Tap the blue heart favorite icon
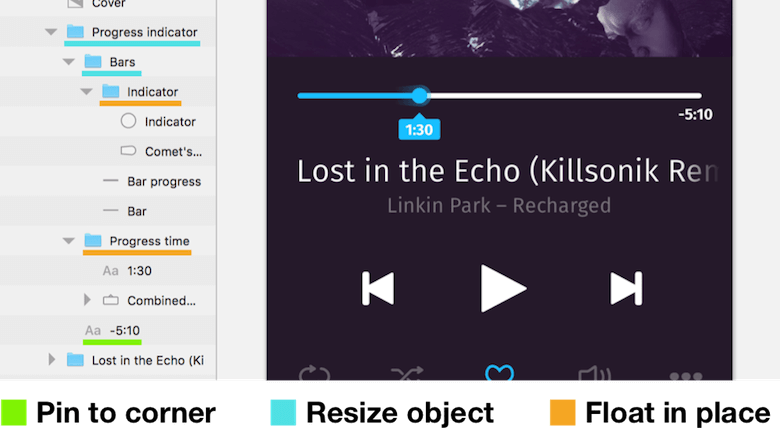780x428 pixels. 499,372
